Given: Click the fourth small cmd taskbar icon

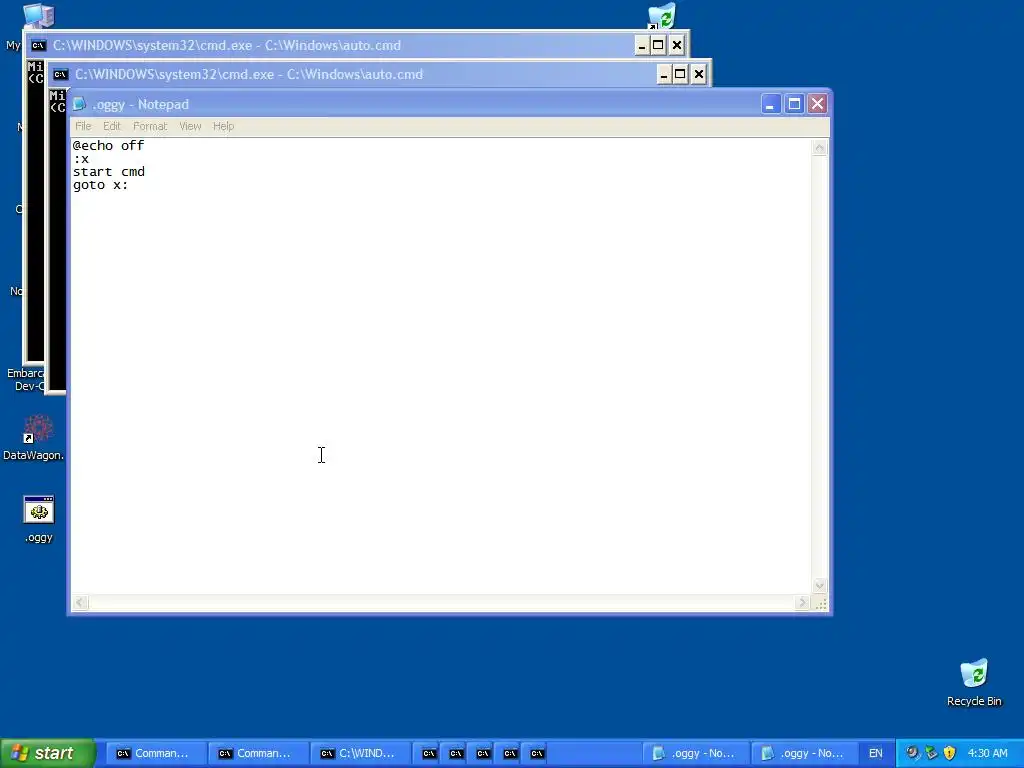Looking at the screenshot, I should 510,753.
